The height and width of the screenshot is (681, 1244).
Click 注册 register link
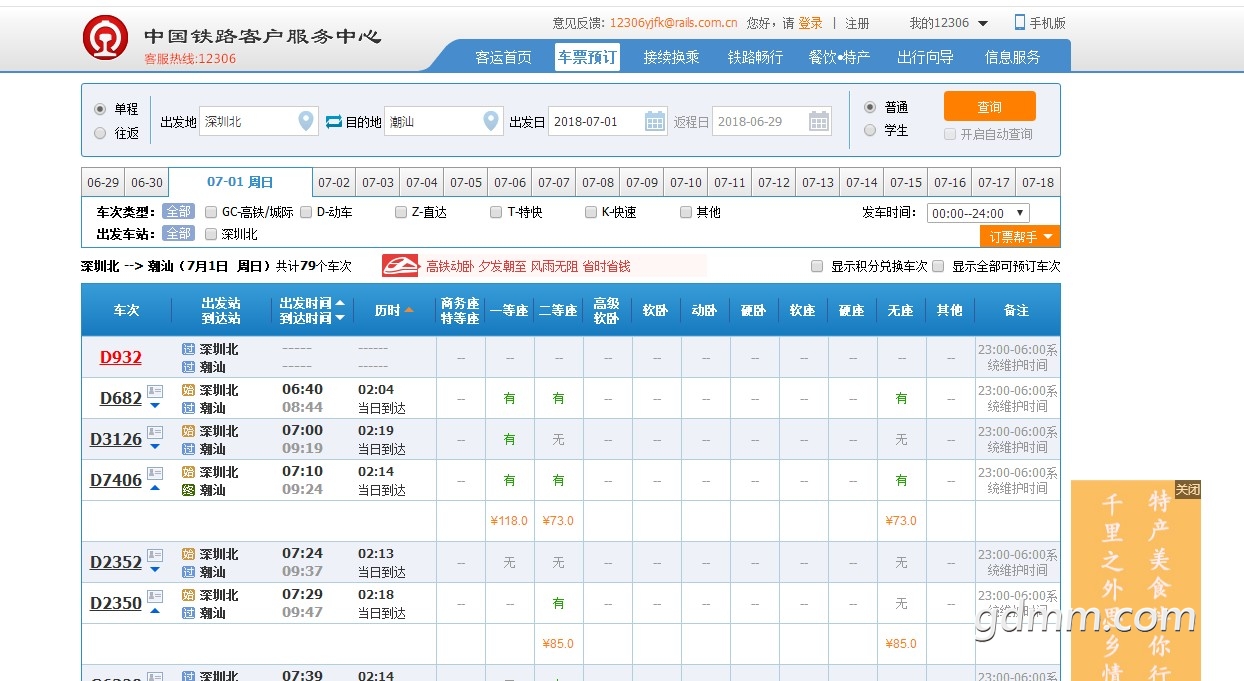857,23
